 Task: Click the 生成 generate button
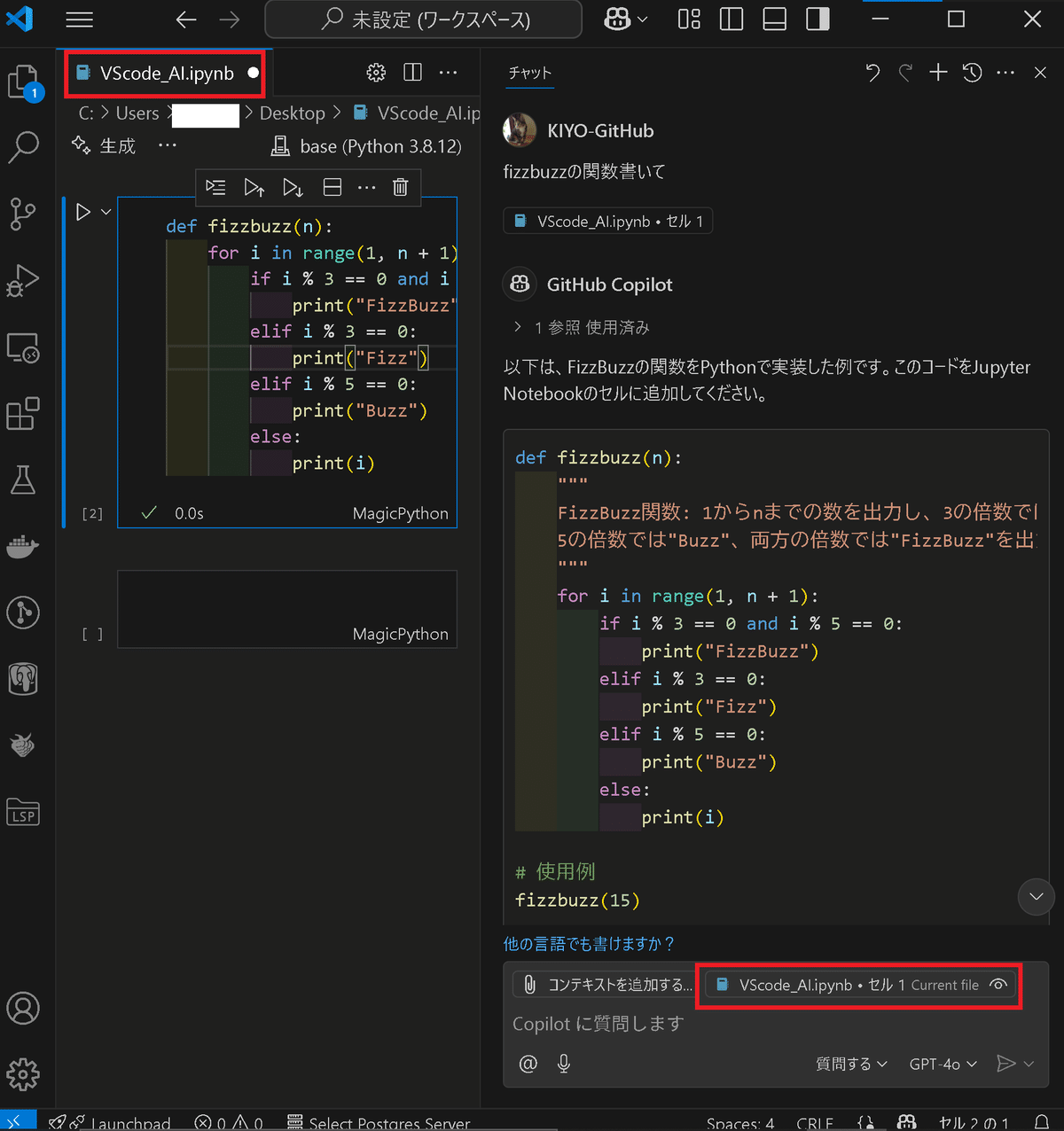tap(104, 146)
